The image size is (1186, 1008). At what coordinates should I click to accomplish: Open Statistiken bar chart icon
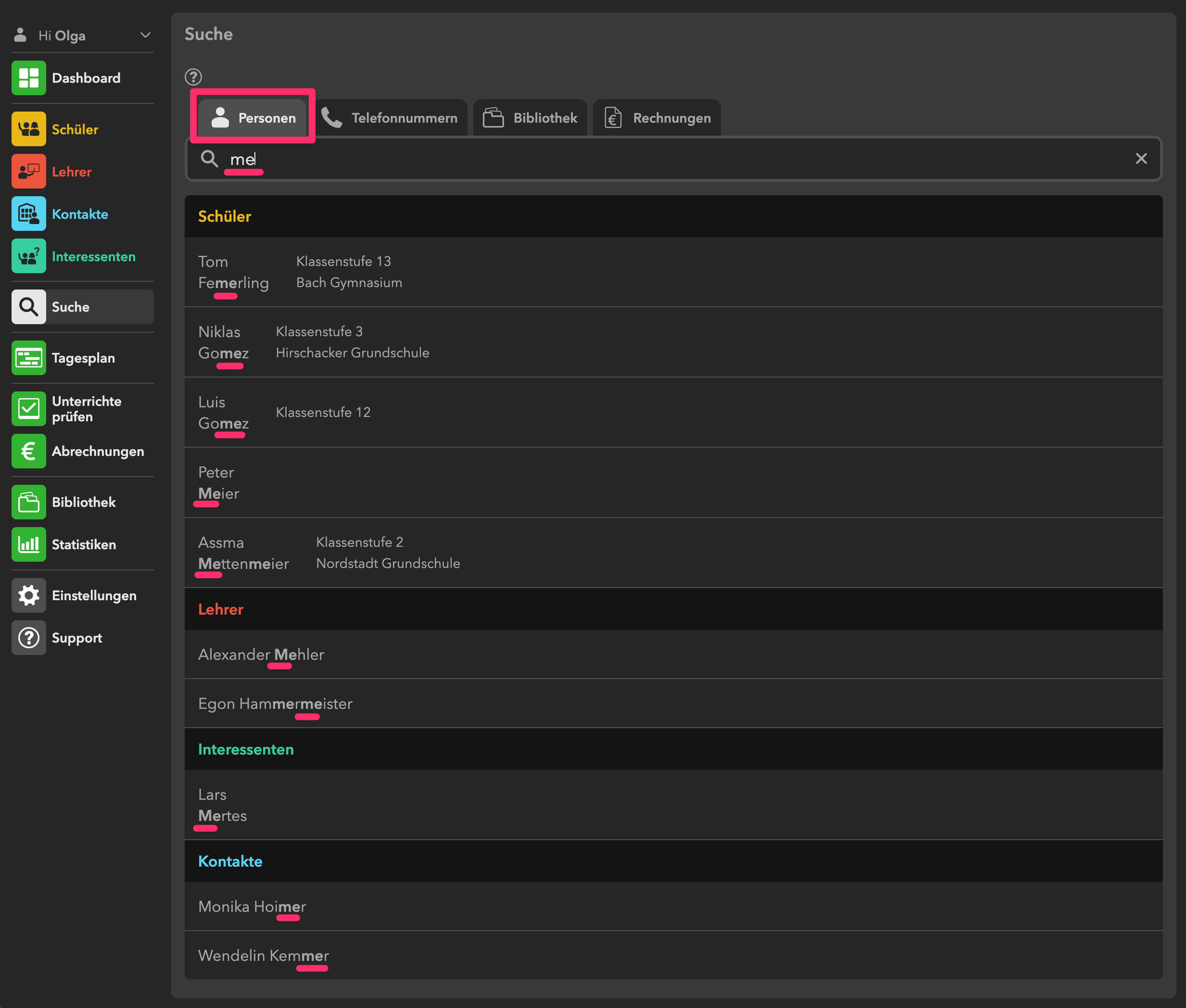tap(28, 544)
